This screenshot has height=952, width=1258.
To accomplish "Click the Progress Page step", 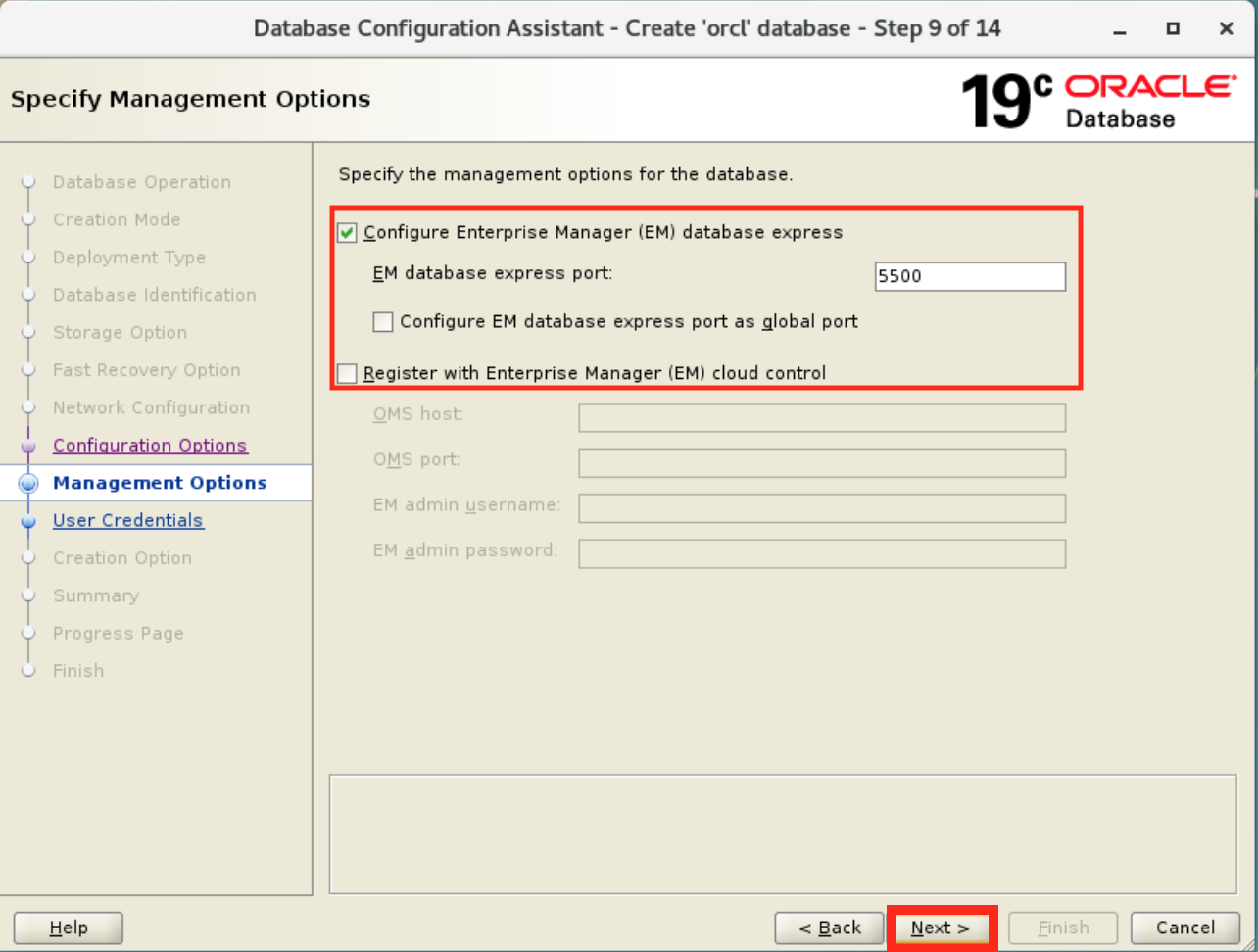I will (119, 634).
